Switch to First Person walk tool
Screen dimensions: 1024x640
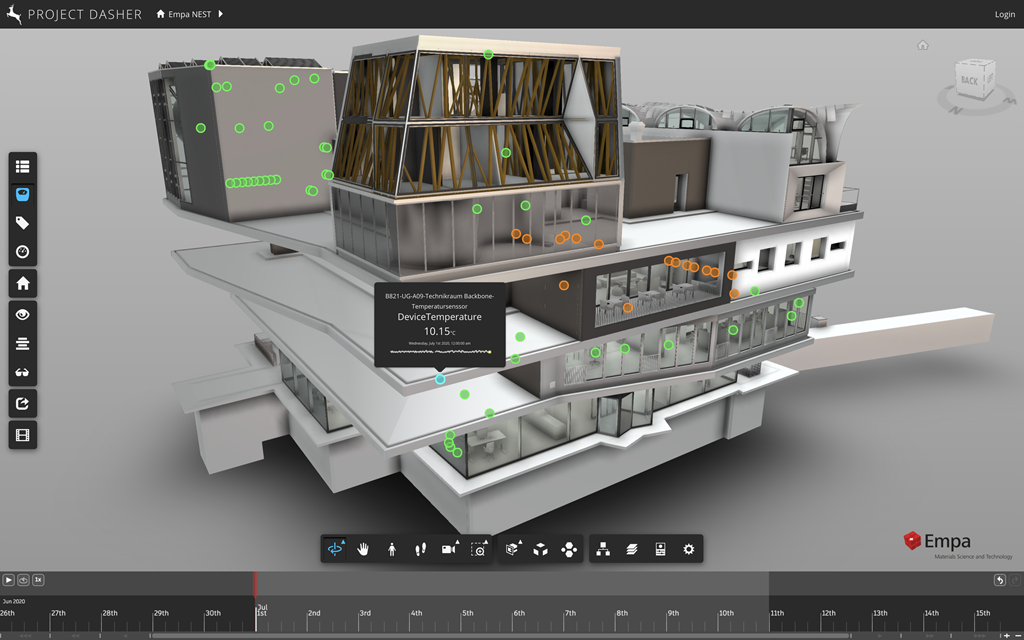[x=392, y=549]
